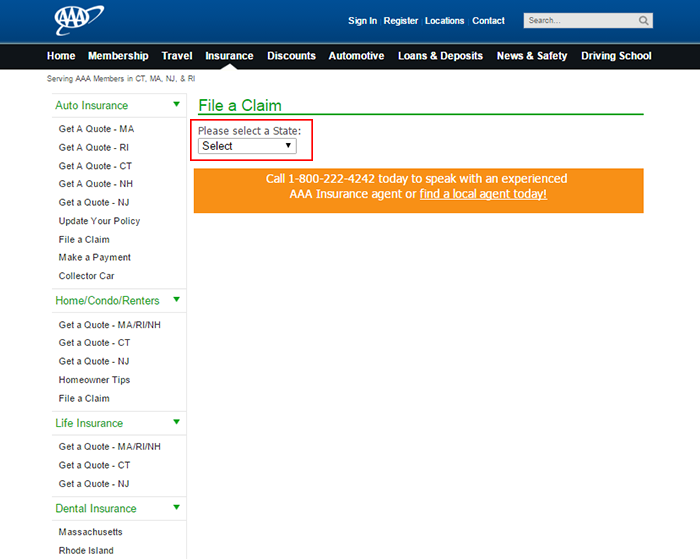The width and height of the screenshot is (700, 559).
Task: Open the Membership menu
Action: point(118,56)
